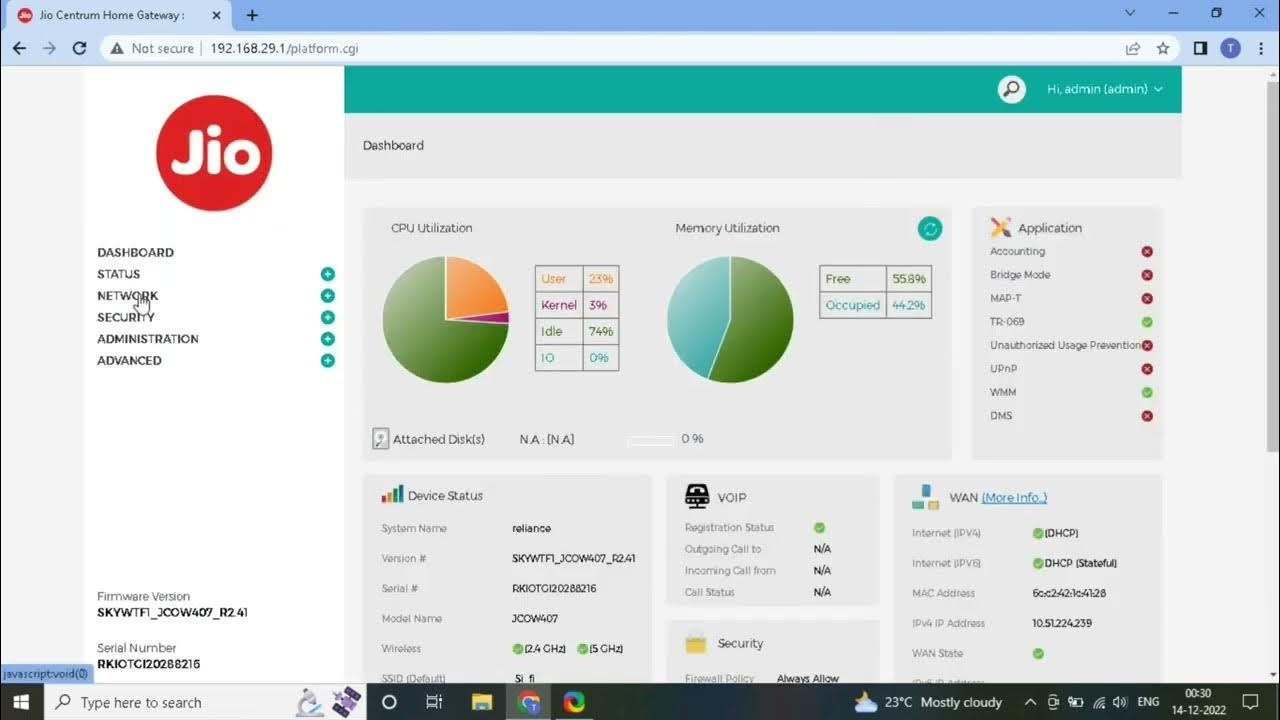Open the browser side panel icon
Screen dimensions: 1280x720
pyautogui.click(x=1200, y=48)
